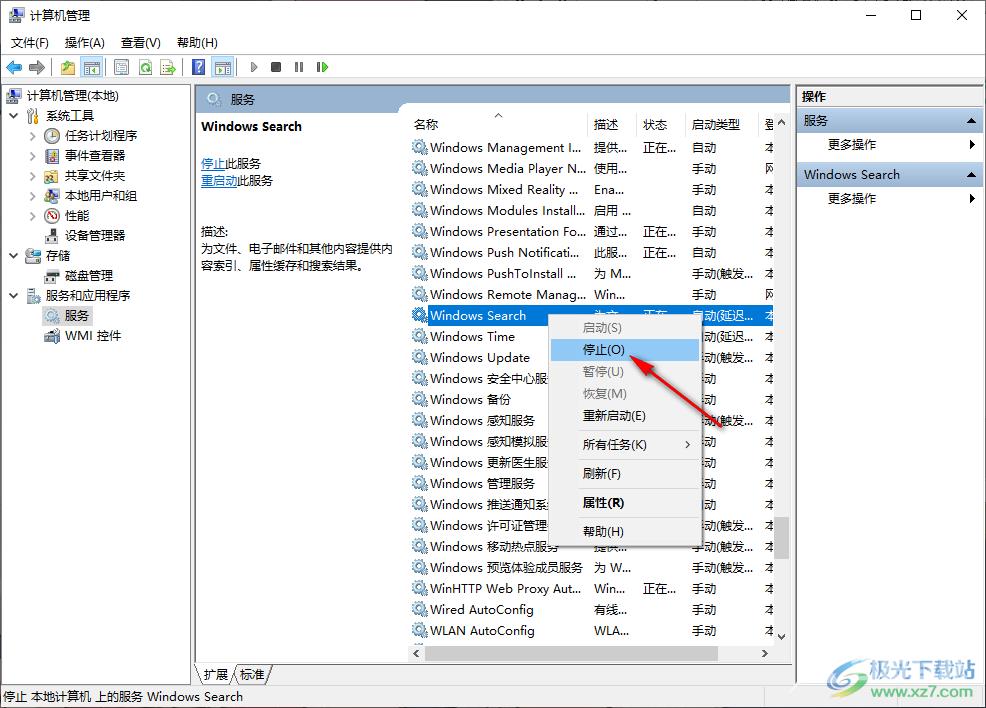Viewport: 986px width, 708px height.
Task: Choose 停止(O) in the context menu
Action: (x=624, y=350)
